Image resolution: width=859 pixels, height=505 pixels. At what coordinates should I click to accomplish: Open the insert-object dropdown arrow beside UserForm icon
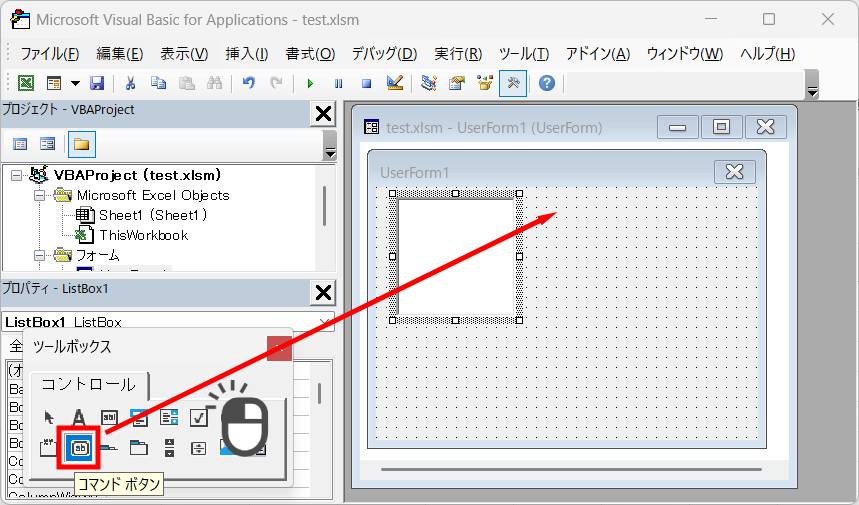click(75, 83)
